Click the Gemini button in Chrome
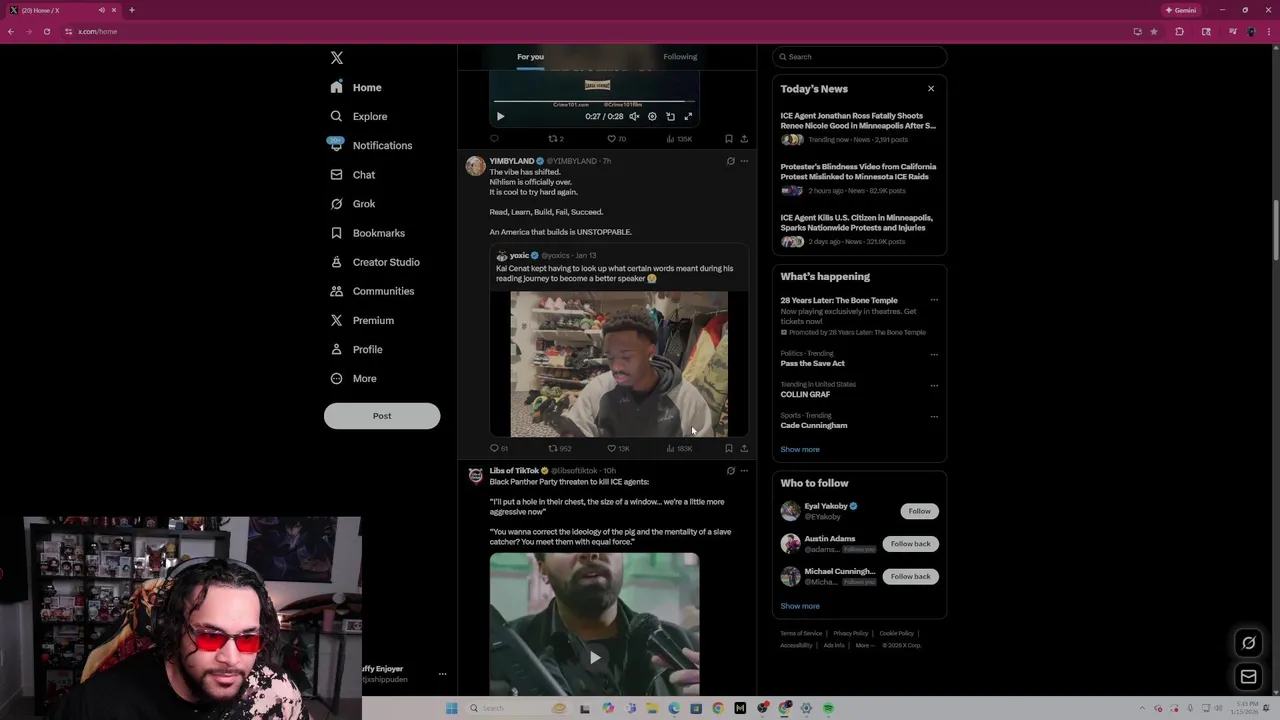The image size is (1280, 720). pyautogui.click(x=1180, y=10)
